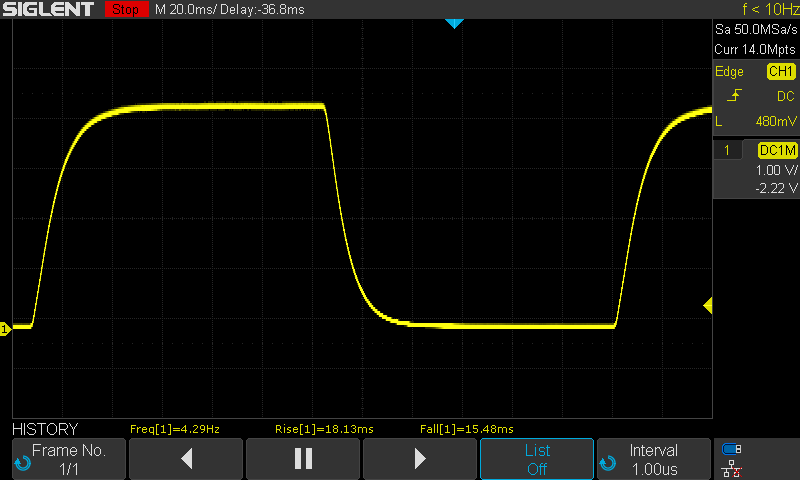Click the DC1M channel coupling badge

[777, 150]
